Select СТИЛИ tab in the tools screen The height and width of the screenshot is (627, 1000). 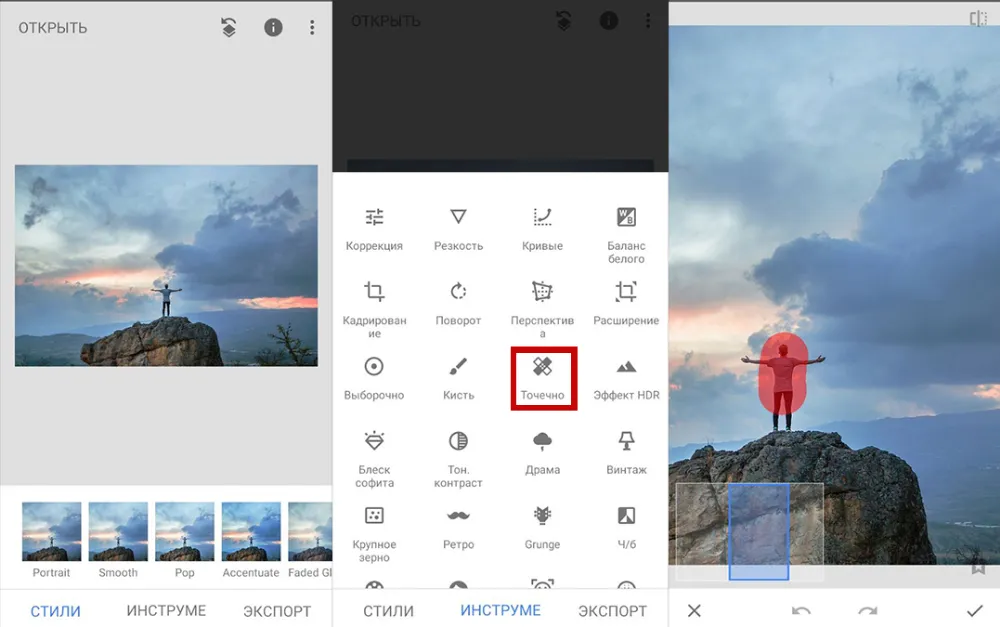tap(388, 611)
